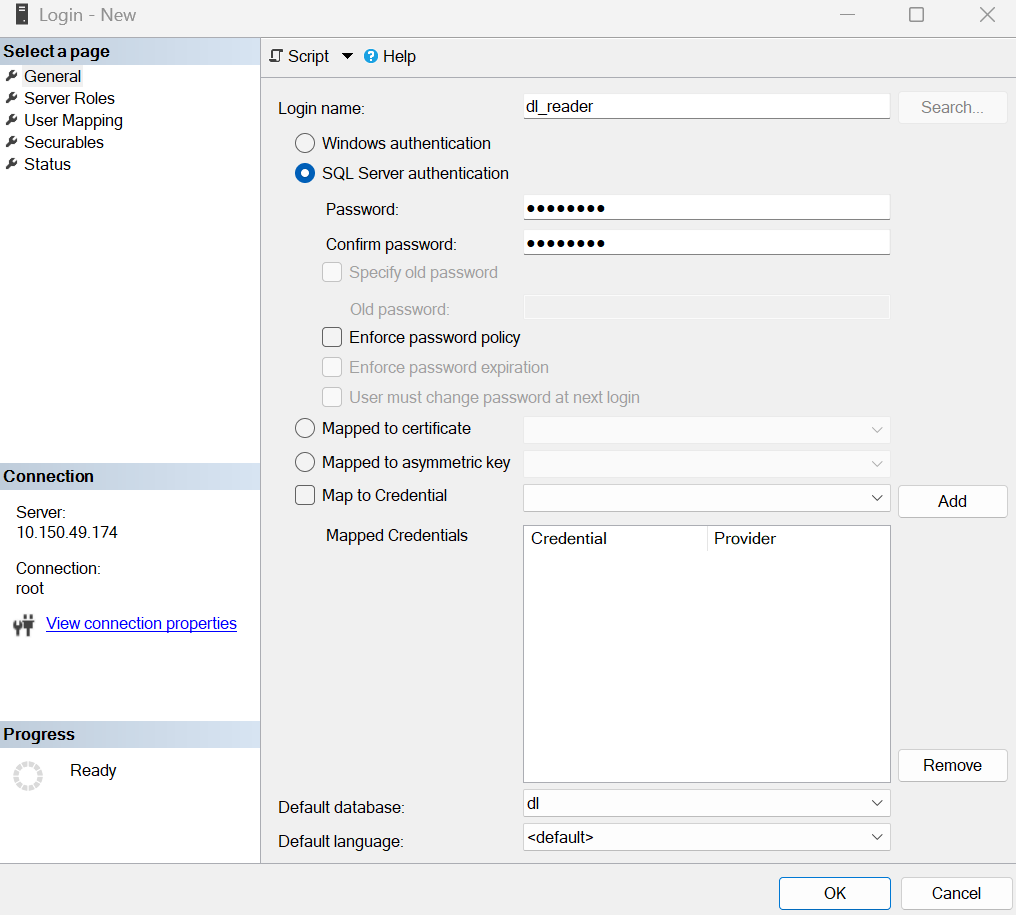1016x915 pixels.
Task: Open Help from the toolbar
Action: pos(390,56)
